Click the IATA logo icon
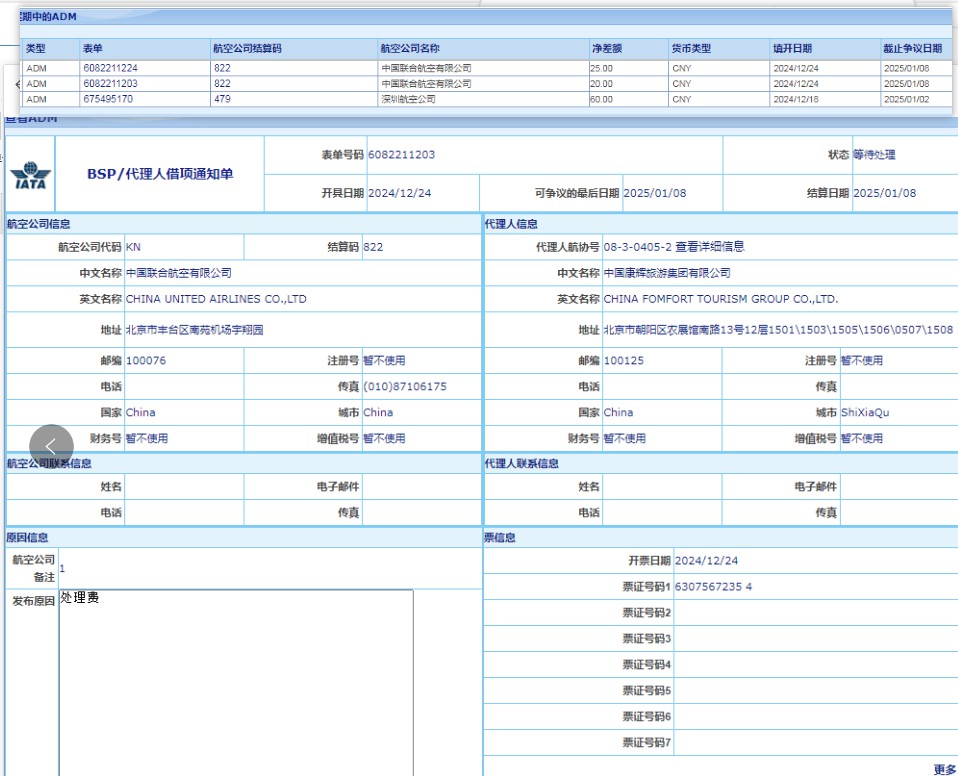The image size is (958, 776). (29, 176)
